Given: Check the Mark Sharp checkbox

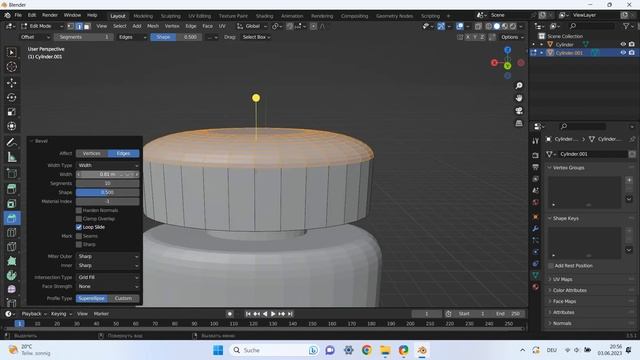Looking at the screenshot, I should click(x=79, y=244).
